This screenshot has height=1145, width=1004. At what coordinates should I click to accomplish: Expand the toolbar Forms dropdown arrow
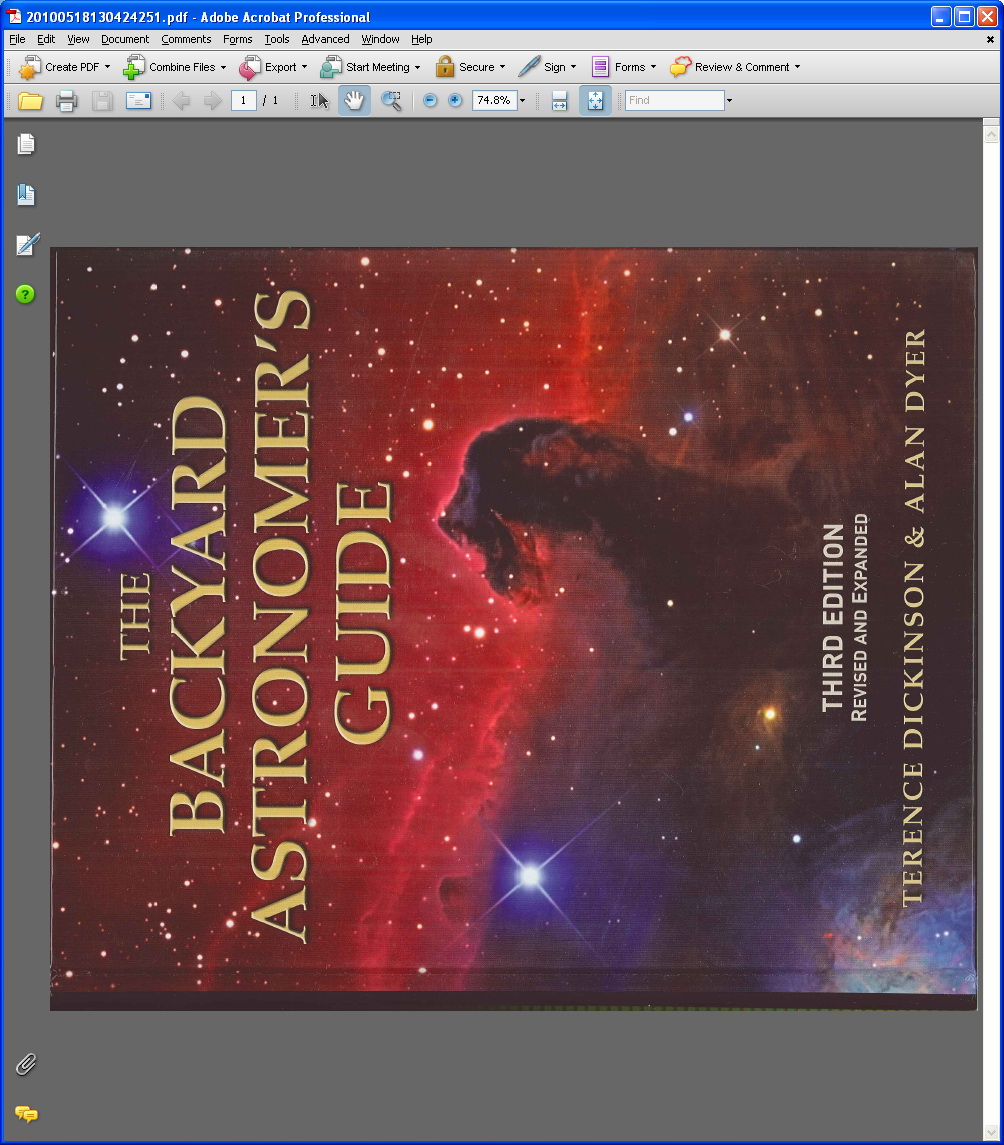[654, 67]
